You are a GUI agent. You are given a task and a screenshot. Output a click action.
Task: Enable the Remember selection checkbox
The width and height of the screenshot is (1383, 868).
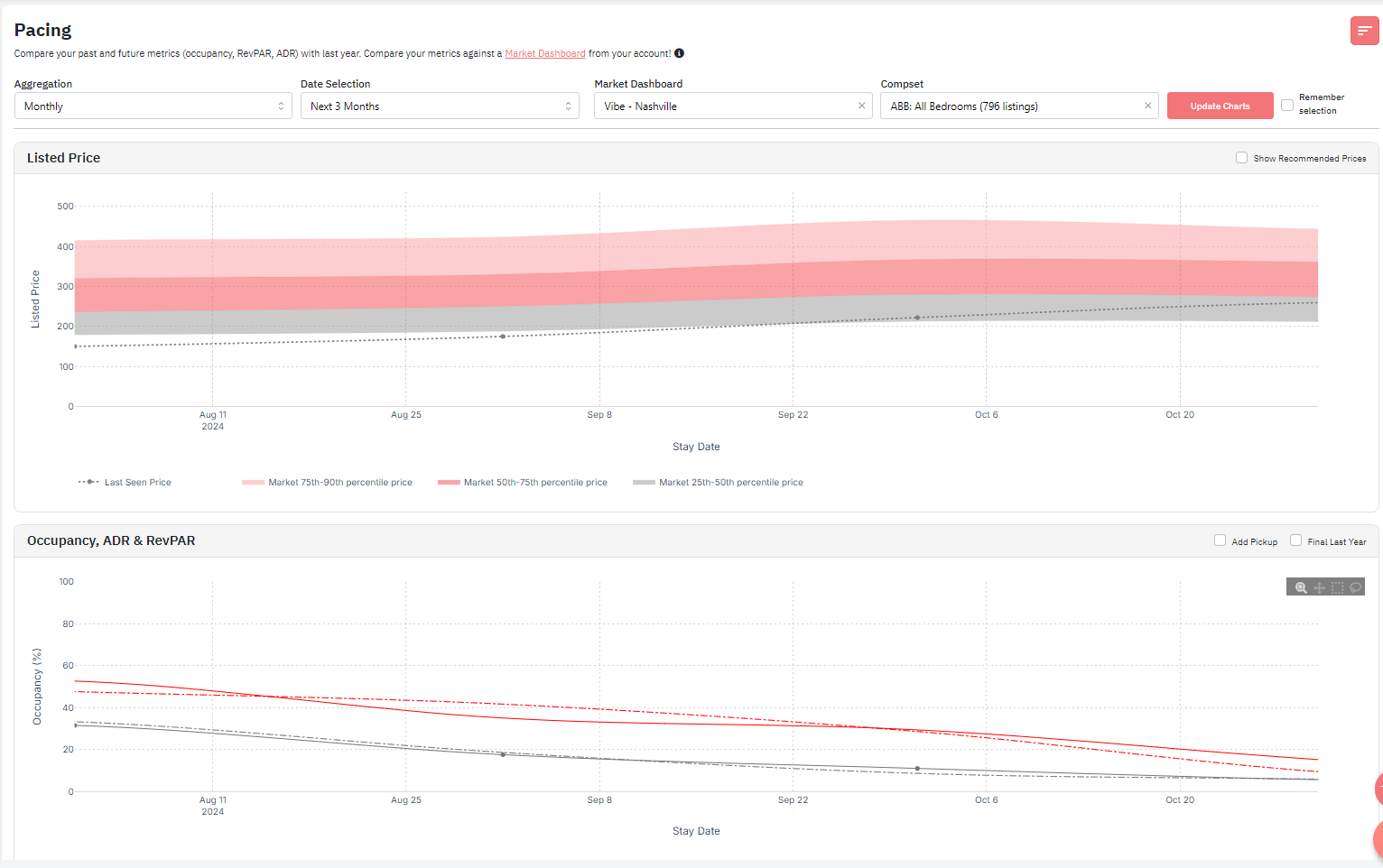(x=1287, y=105)
